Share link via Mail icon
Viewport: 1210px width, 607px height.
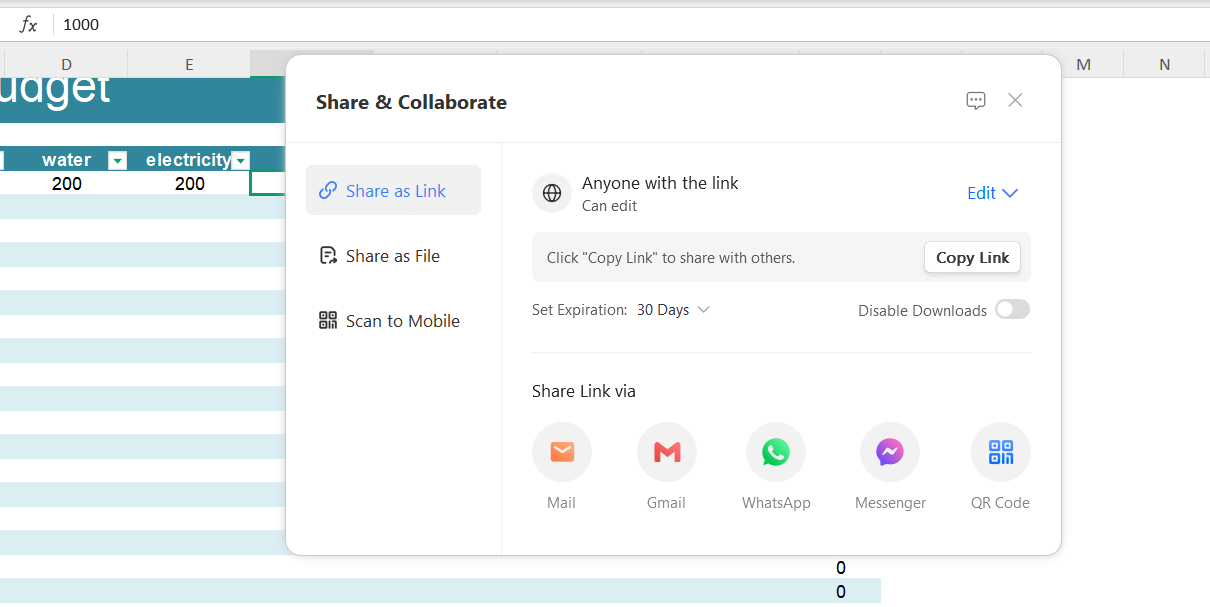coord(562,452)
